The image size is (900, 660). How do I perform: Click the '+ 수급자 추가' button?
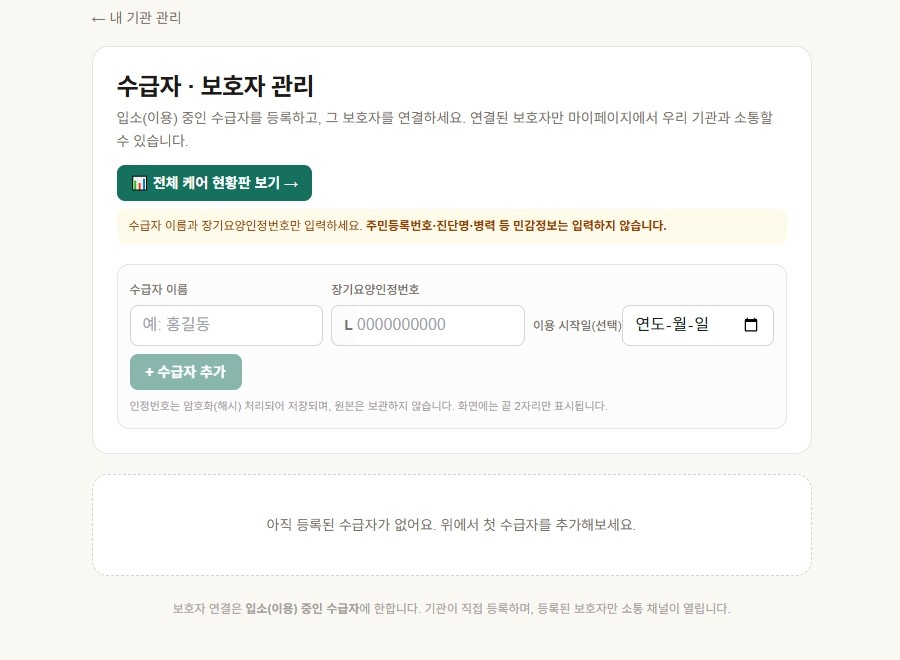click(x=186, y=372)
